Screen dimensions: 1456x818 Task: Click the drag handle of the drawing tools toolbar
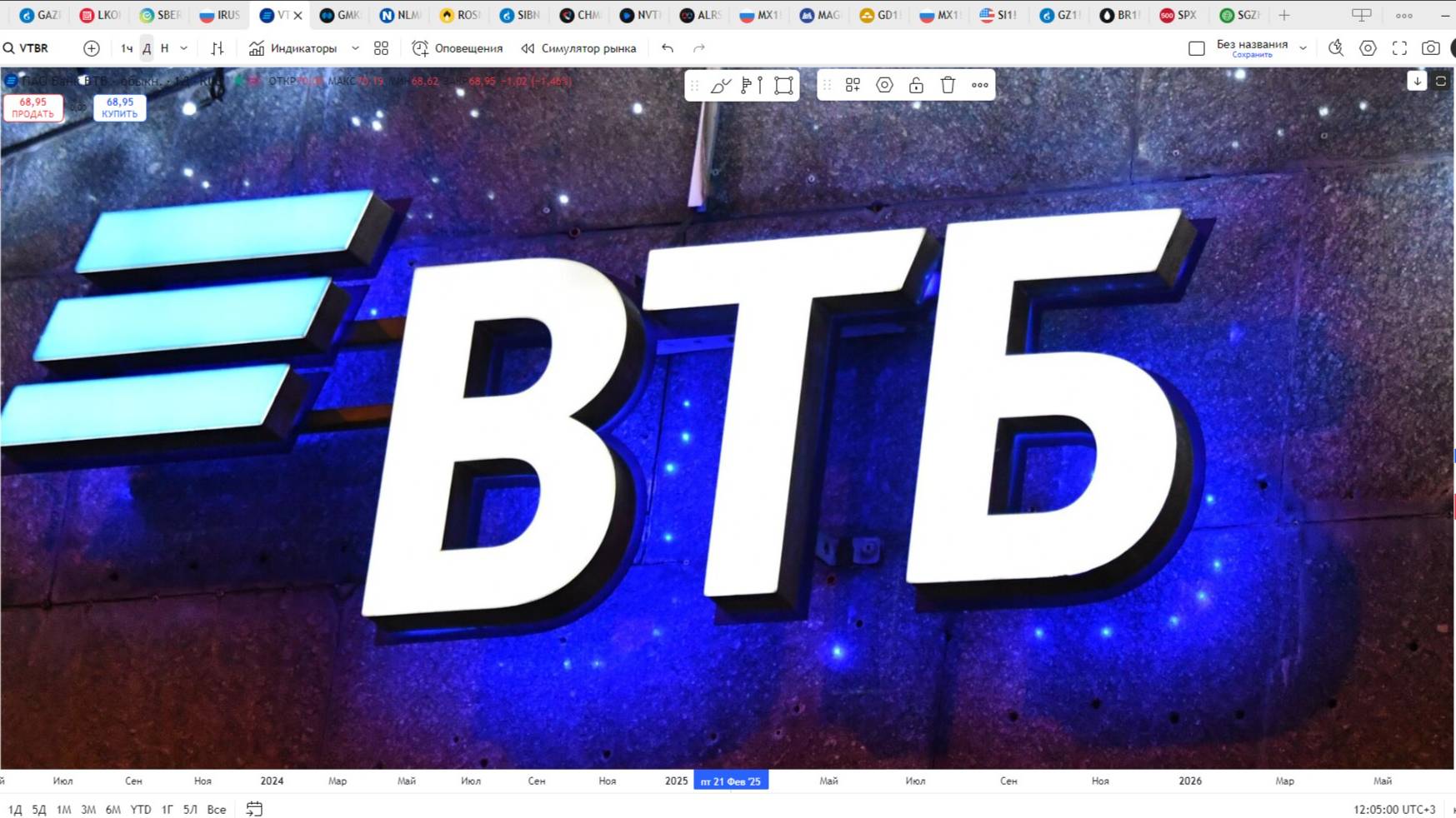[694, 85]
